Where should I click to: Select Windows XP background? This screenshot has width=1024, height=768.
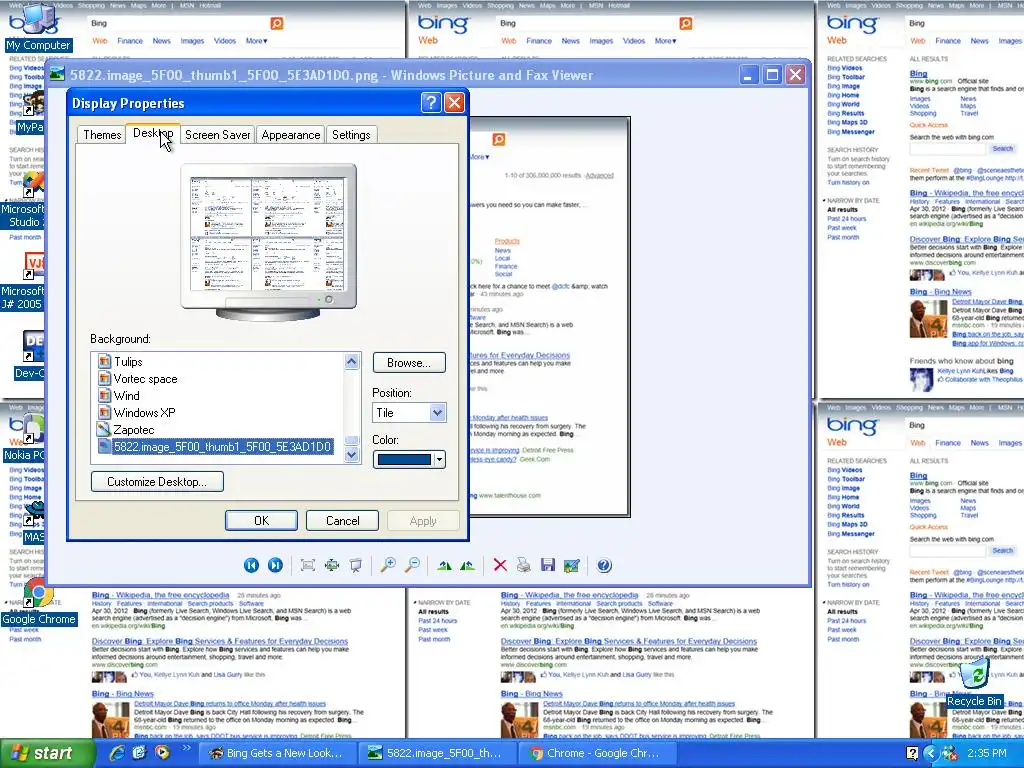(144, 413)
